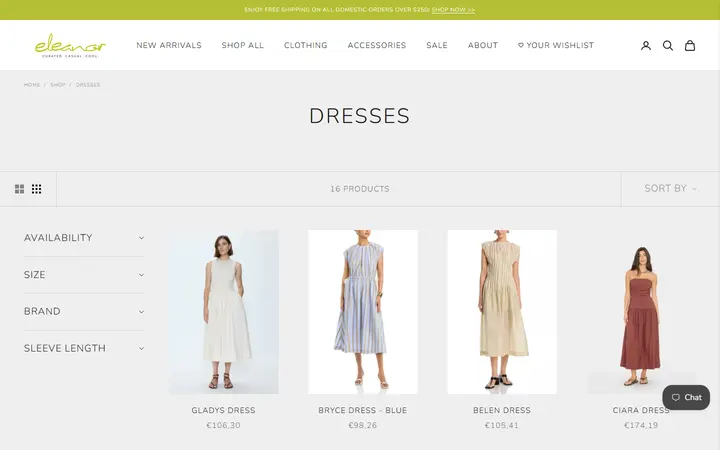The image size is (720, 450).
Task: Open the Bryce Dress - Blue product image
Action: pos(363,312)
